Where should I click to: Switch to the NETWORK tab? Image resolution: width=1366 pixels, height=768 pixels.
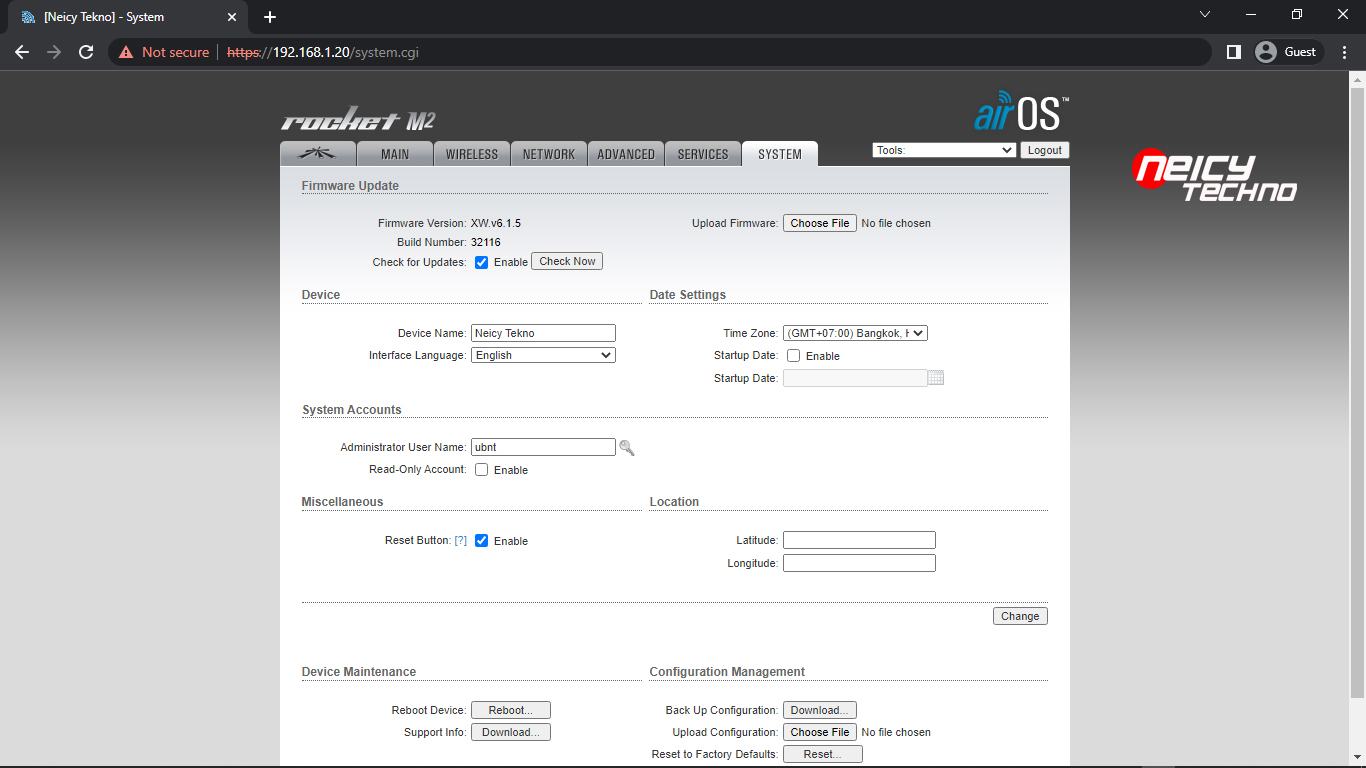pyautogui.click(x=549, y=154)
